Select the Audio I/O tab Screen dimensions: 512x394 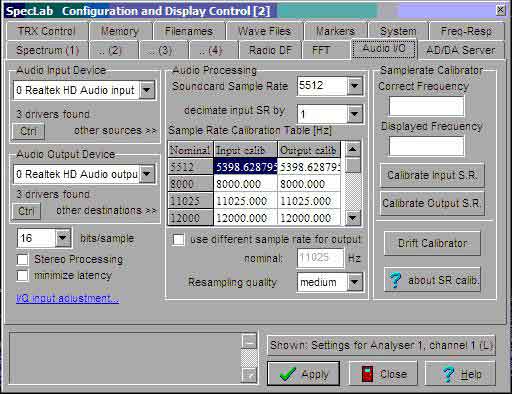coord(384,49)
